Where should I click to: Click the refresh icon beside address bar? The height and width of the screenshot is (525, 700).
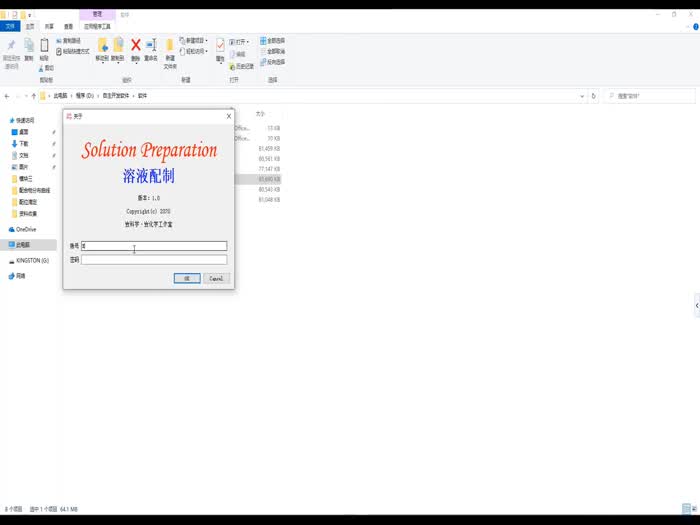pos(596,96)
